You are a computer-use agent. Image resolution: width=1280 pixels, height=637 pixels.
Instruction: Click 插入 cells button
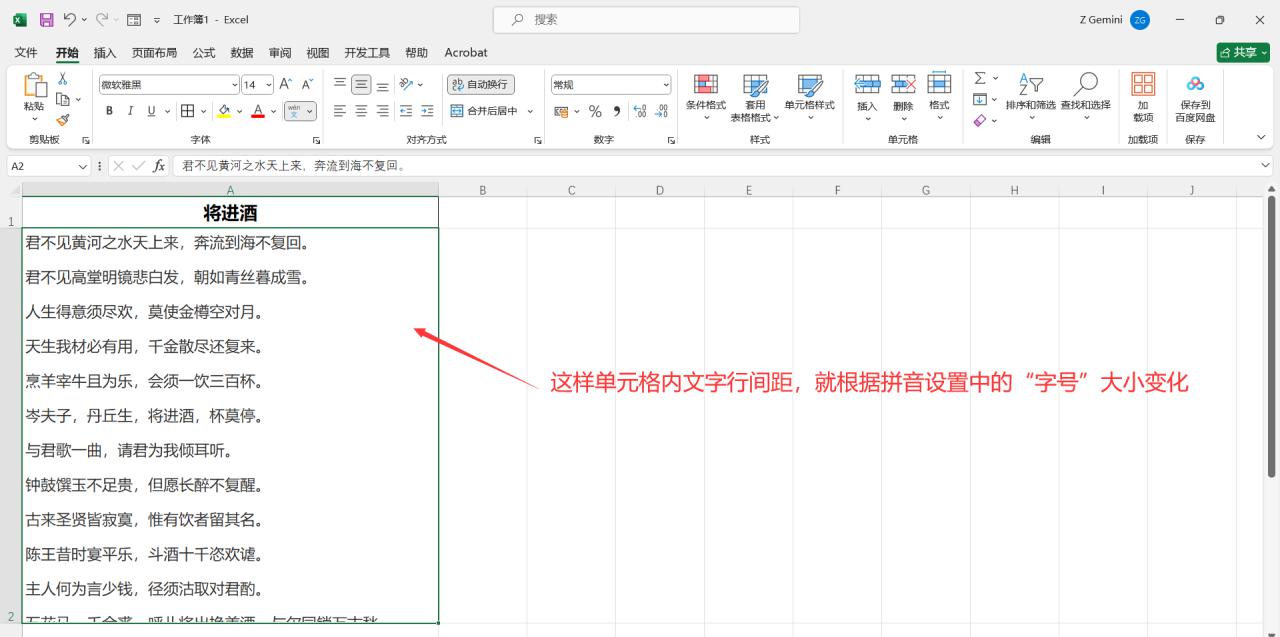click(867, 97)
